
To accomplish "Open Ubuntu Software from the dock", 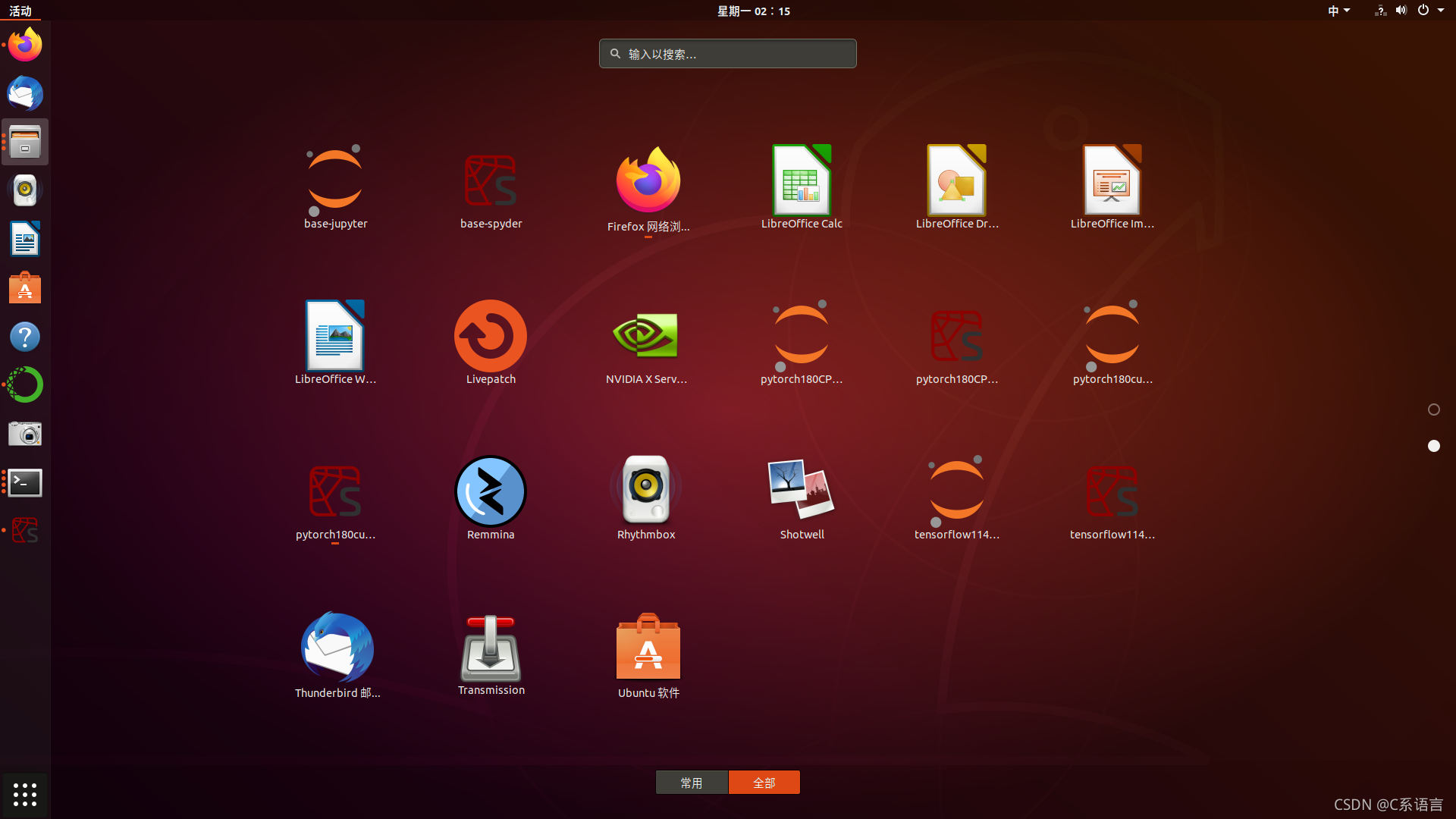I will pyautogui.click(x=25, y=288).
